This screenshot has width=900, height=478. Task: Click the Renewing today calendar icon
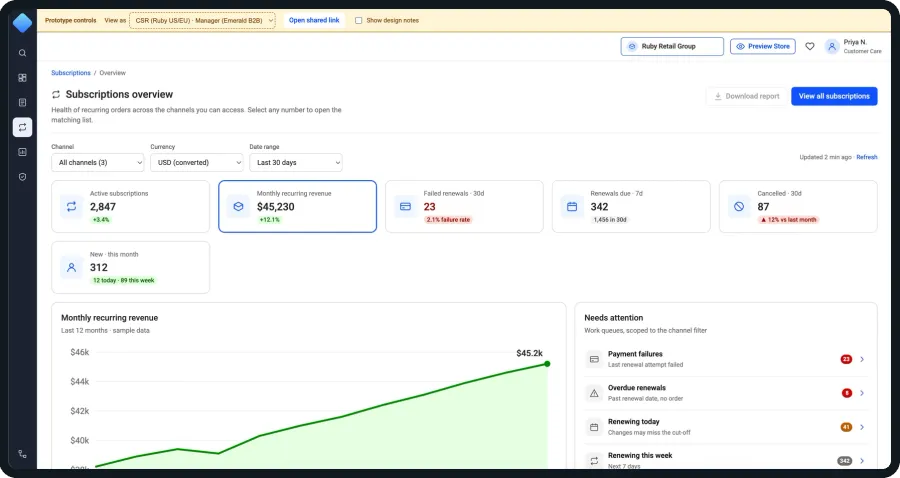click(x=594, y=427)
